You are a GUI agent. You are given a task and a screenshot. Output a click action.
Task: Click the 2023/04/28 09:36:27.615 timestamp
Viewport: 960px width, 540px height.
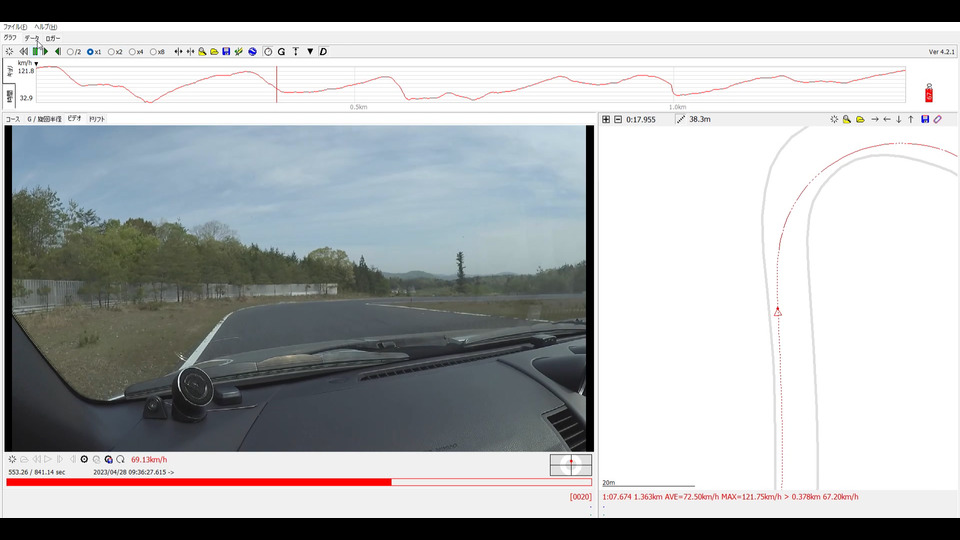130,472
